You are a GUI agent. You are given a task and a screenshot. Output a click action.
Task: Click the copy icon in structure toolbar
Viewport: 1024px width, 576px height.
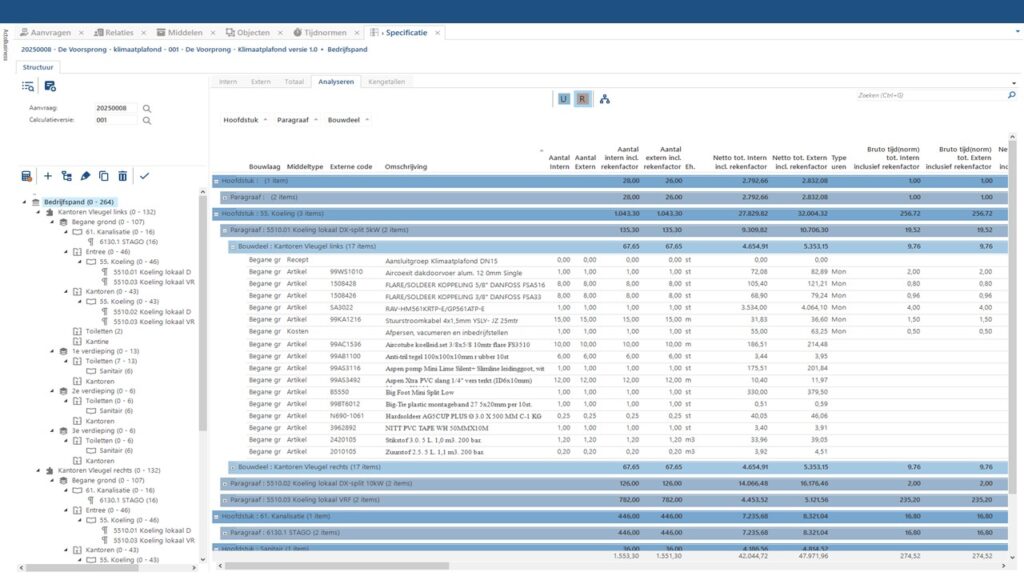(103, 176)
